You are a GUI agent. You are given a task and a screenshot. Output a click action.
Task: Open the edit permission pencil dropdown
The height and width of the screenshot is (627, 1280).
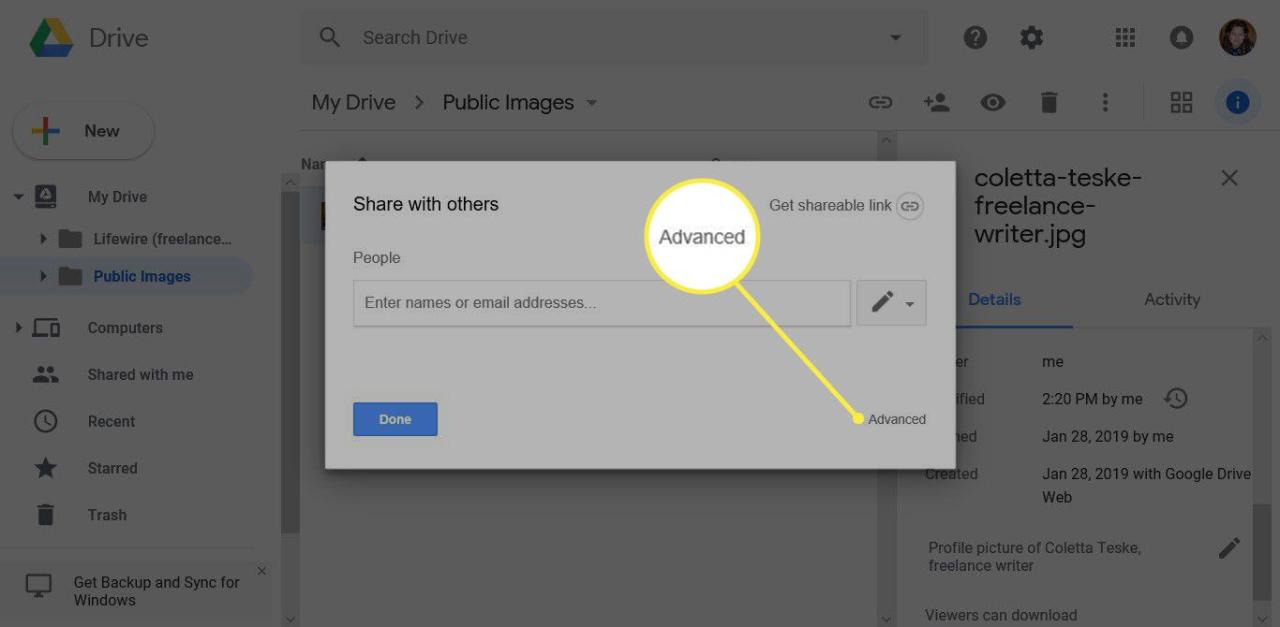point(892,302)
